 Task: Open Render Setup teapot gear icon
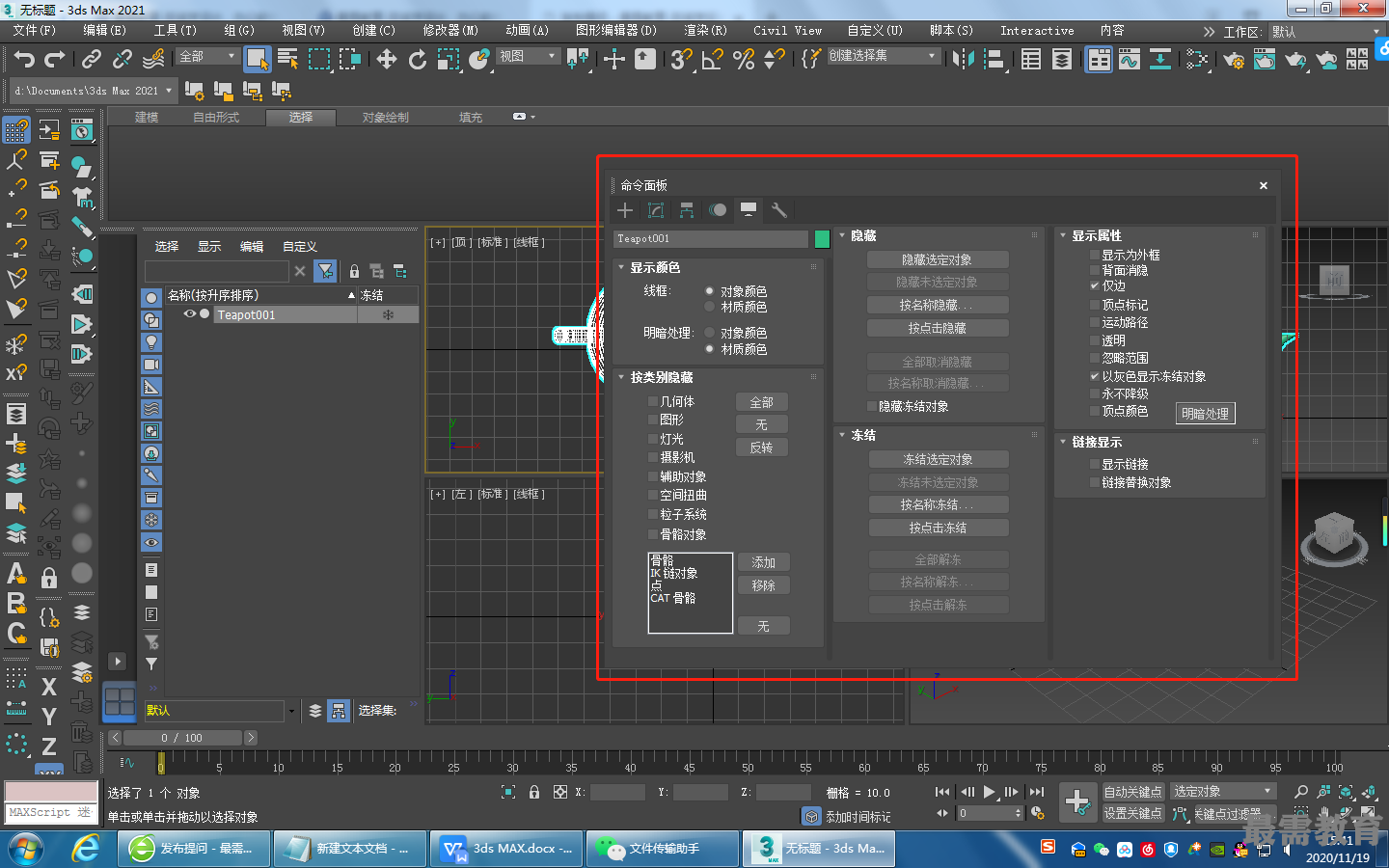tap(1234, 60)
